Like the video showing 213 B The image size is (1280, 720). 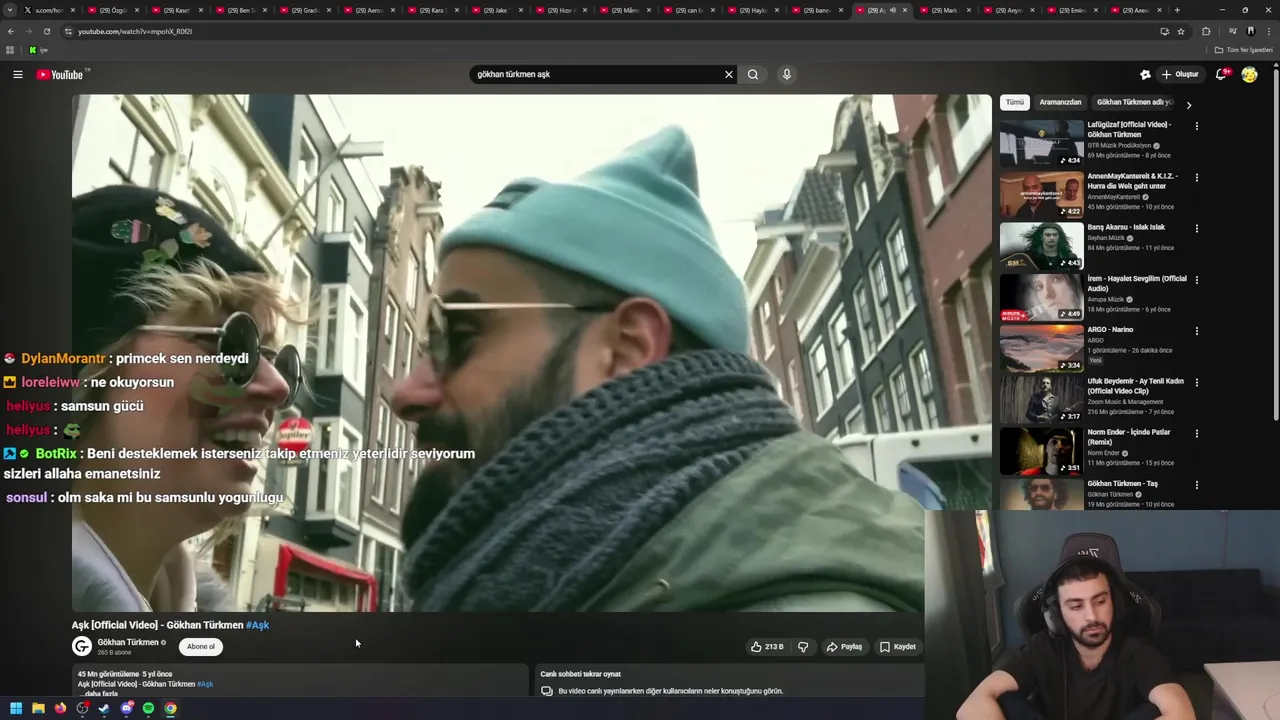pyautogui.click(x=767, y=647)
